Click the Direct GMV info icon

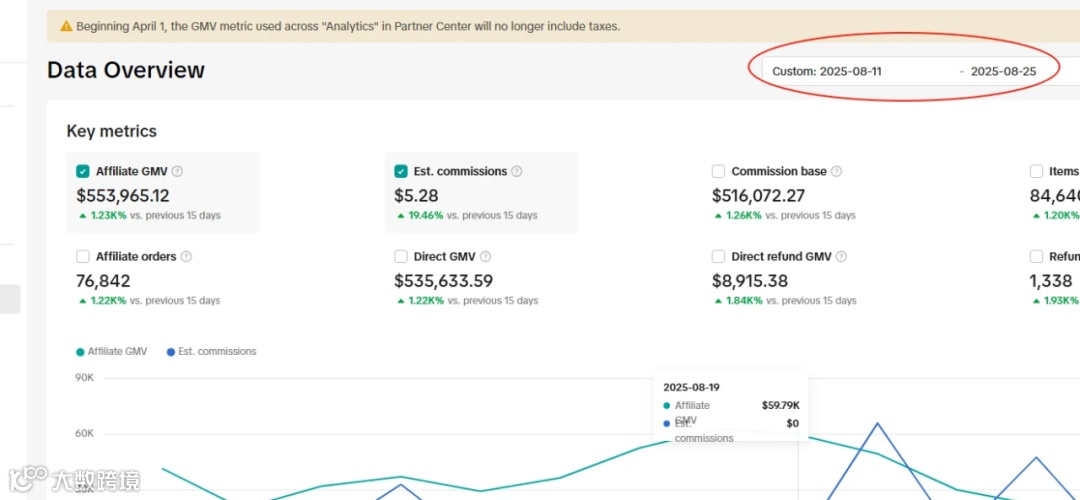485,257
